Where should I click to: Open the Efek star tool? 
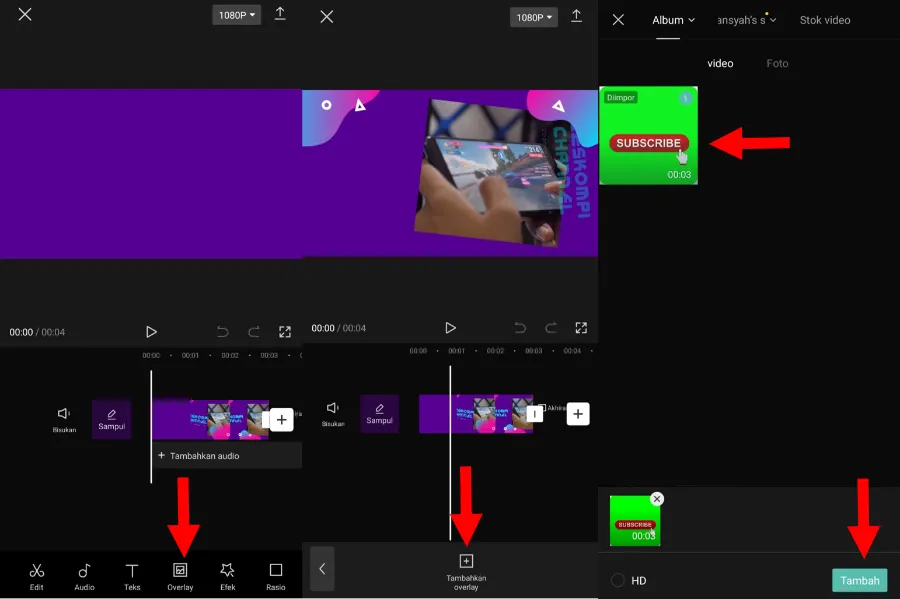tap(228, 576)
